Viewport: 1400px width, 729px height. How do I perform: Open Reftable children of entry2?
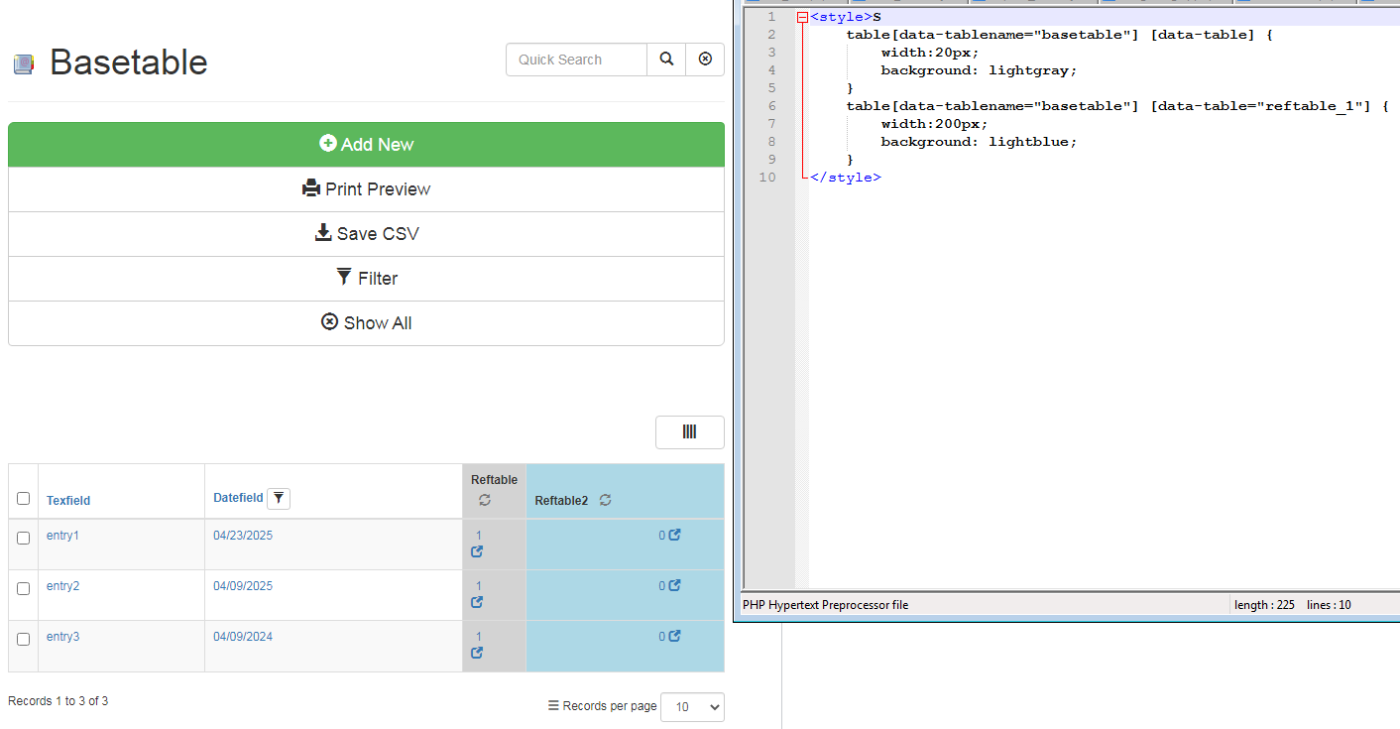tap(477, 602)
